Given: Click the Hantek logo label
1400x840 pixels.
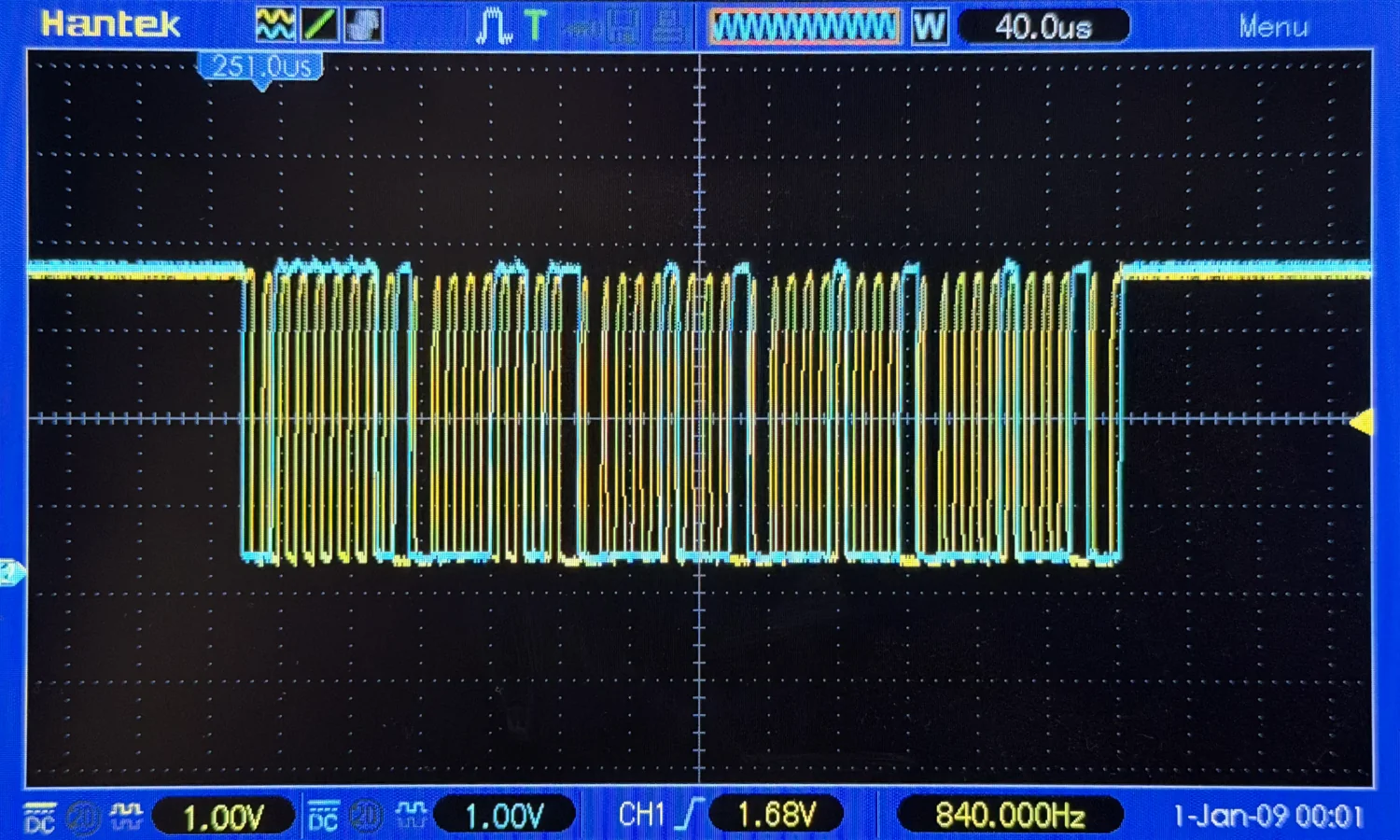Looking at the screenshot, I should (x=109, y=24).
